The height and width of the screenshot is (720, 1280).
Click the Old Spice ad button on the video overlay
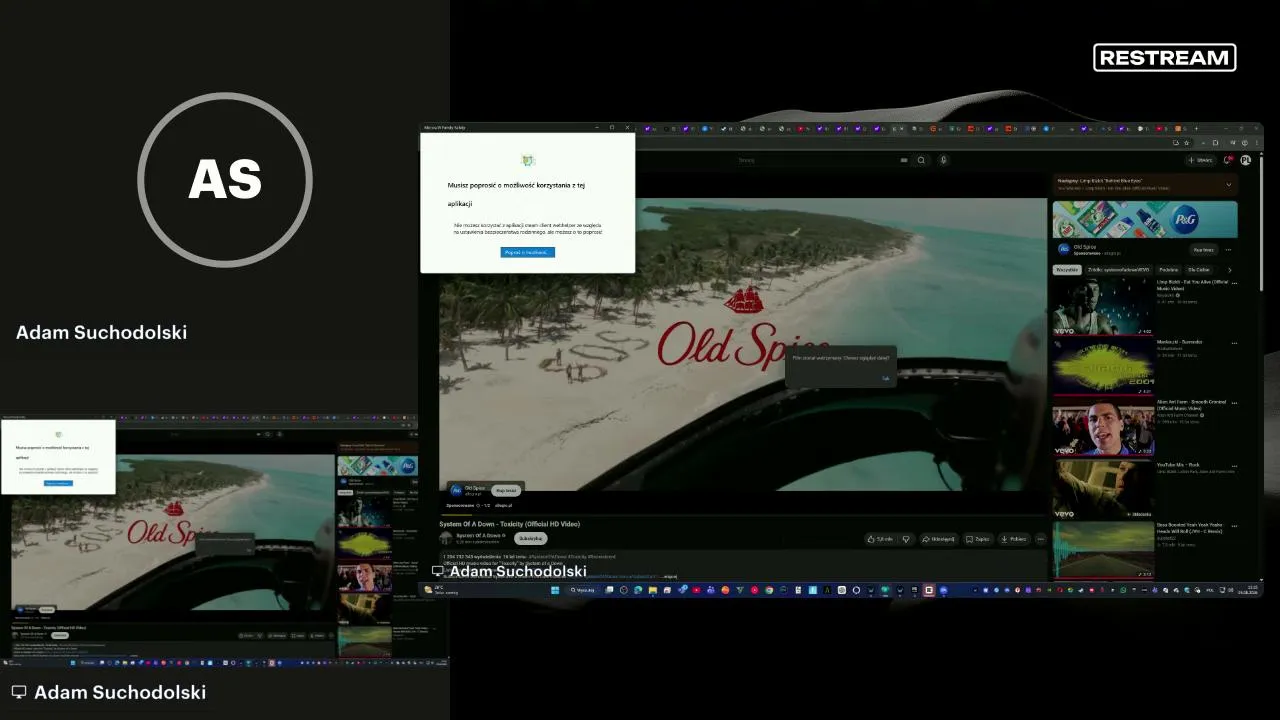pyautogui.click(x=506, y=490)
